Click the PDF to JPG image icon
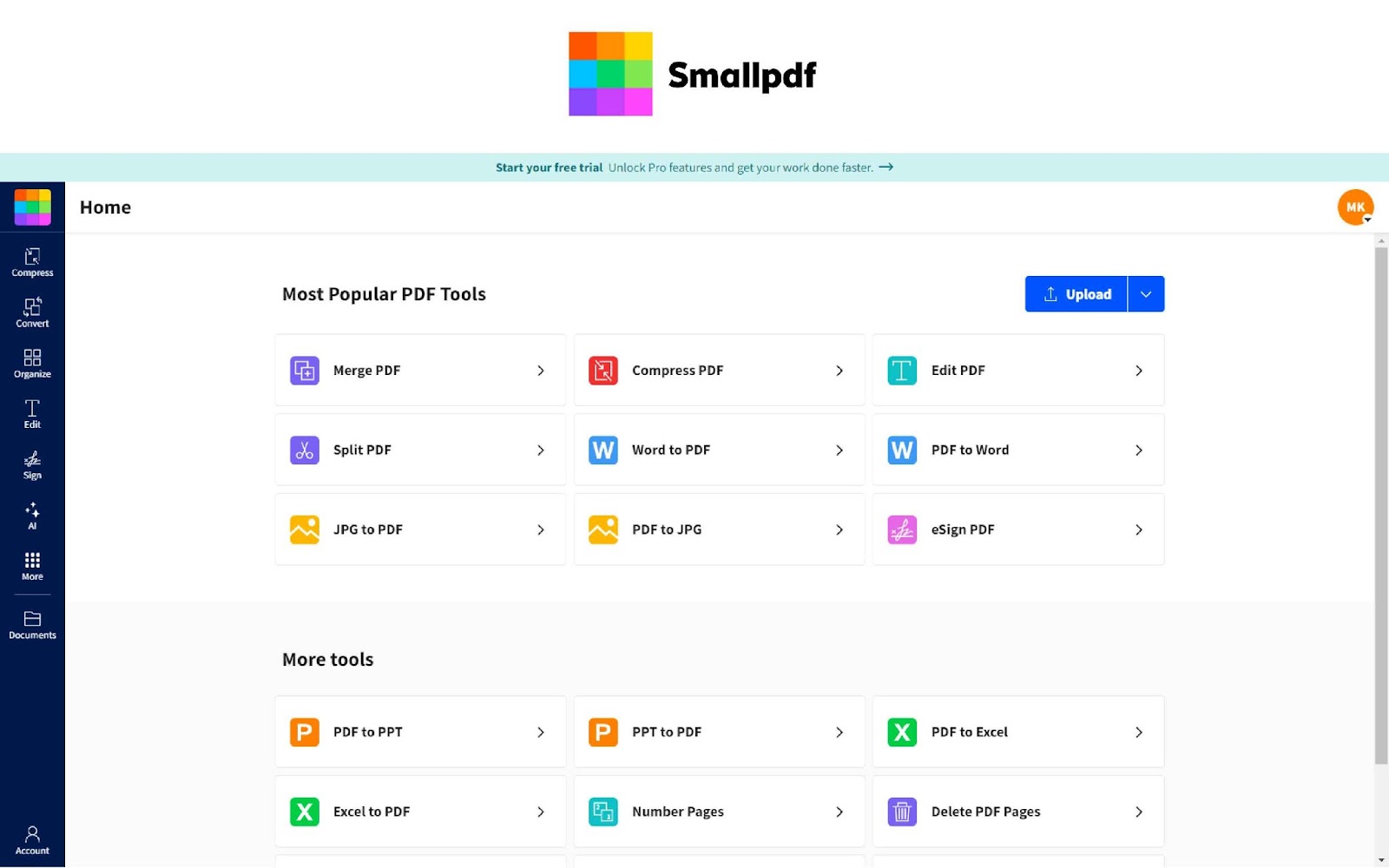Viewport: 1389px width, 868px height. pyautogui.click(x=603, y=529)
